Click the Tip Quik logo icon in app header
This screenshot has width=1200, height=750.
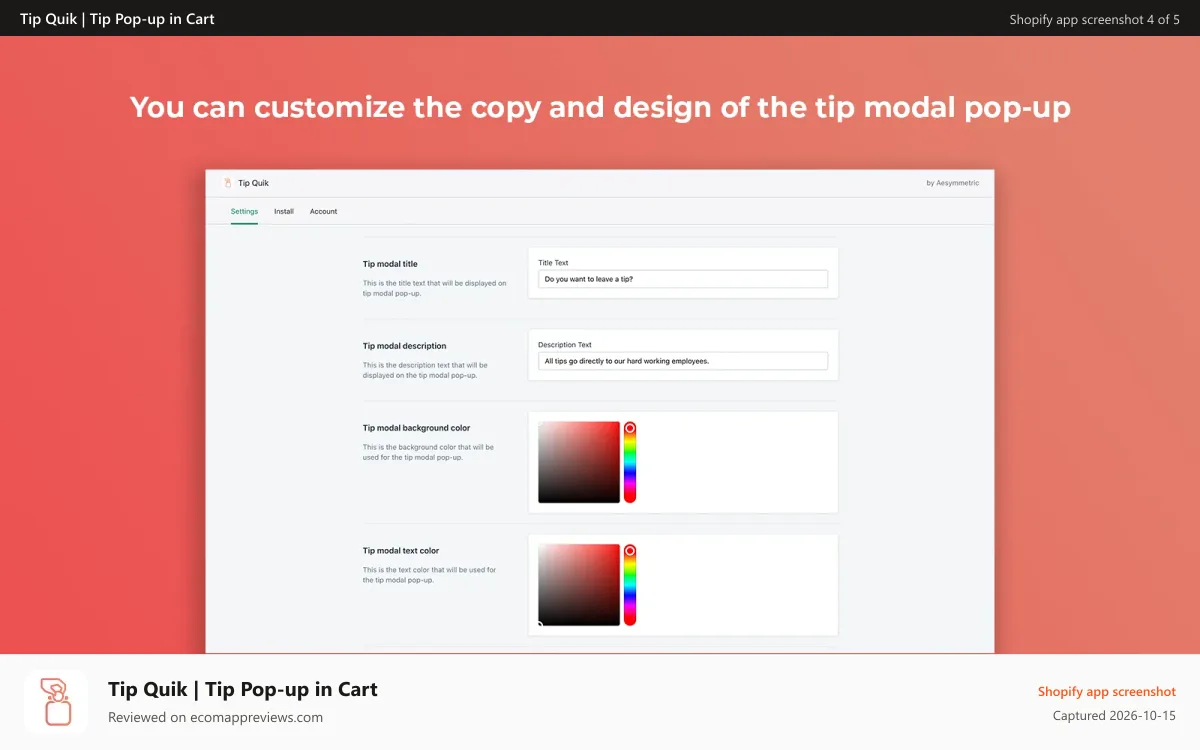pos(227,183)
